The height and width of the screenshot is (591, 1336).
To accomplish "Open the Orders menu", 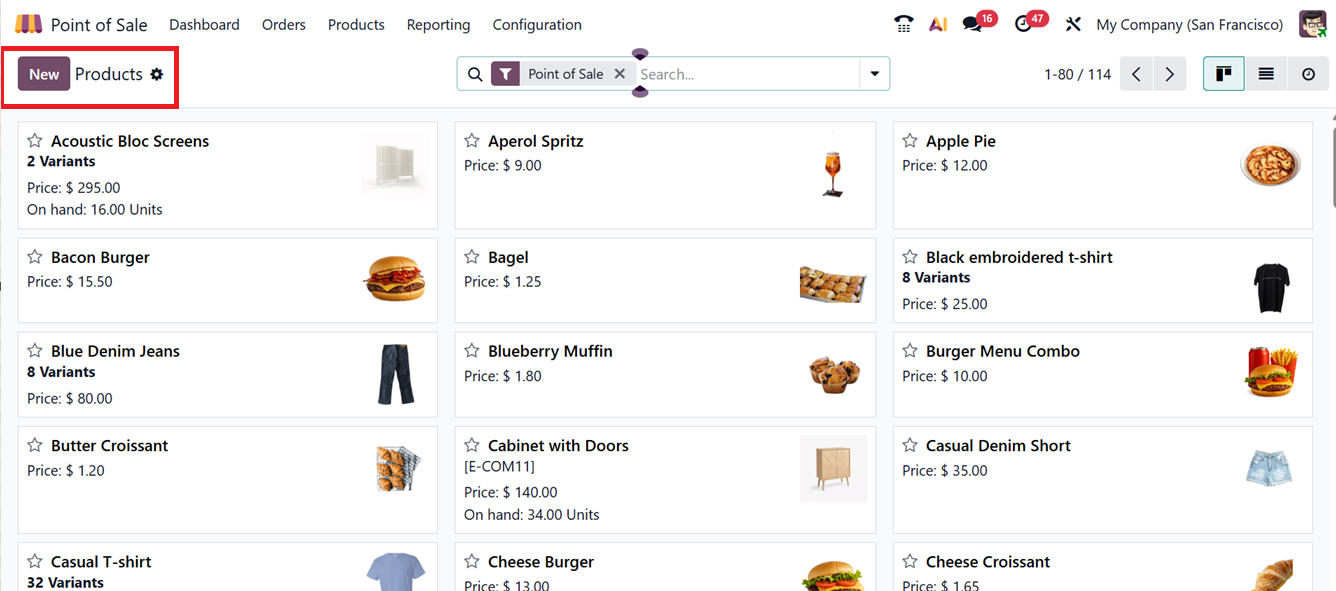I will [284, 24].
